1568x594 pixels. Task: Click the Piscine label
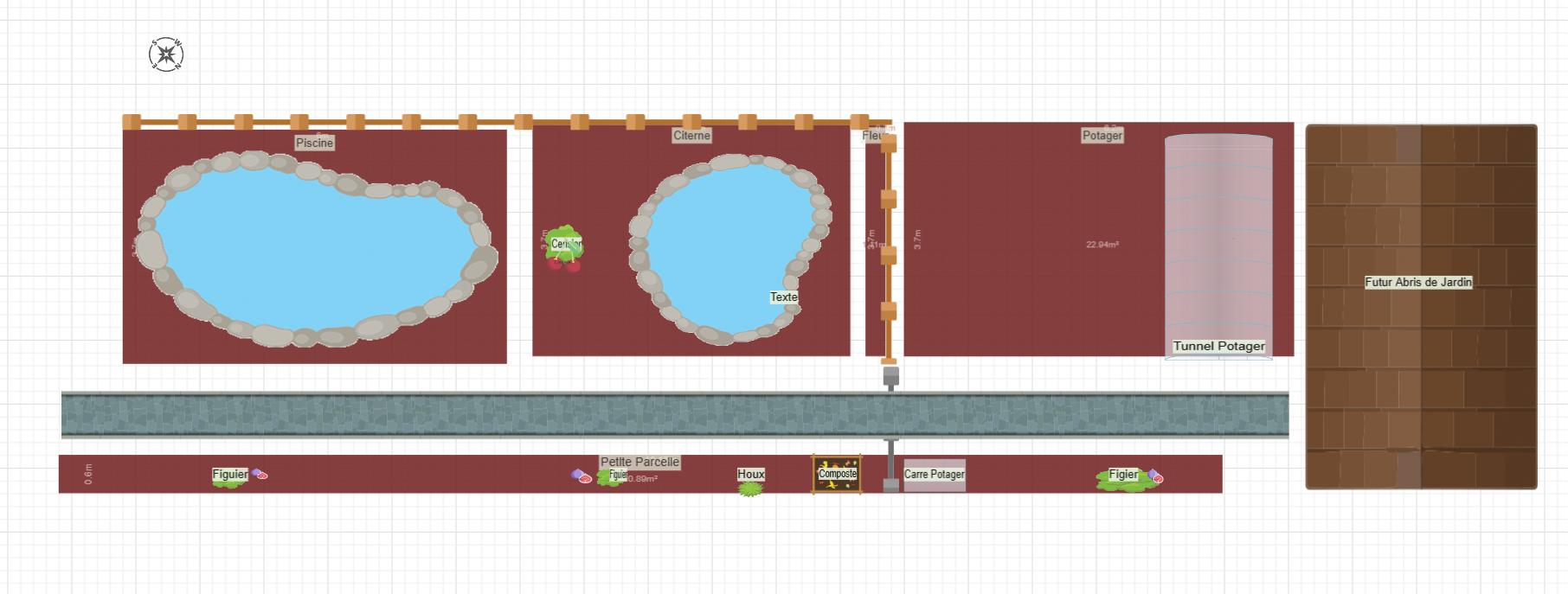click(x=314, y=143)
